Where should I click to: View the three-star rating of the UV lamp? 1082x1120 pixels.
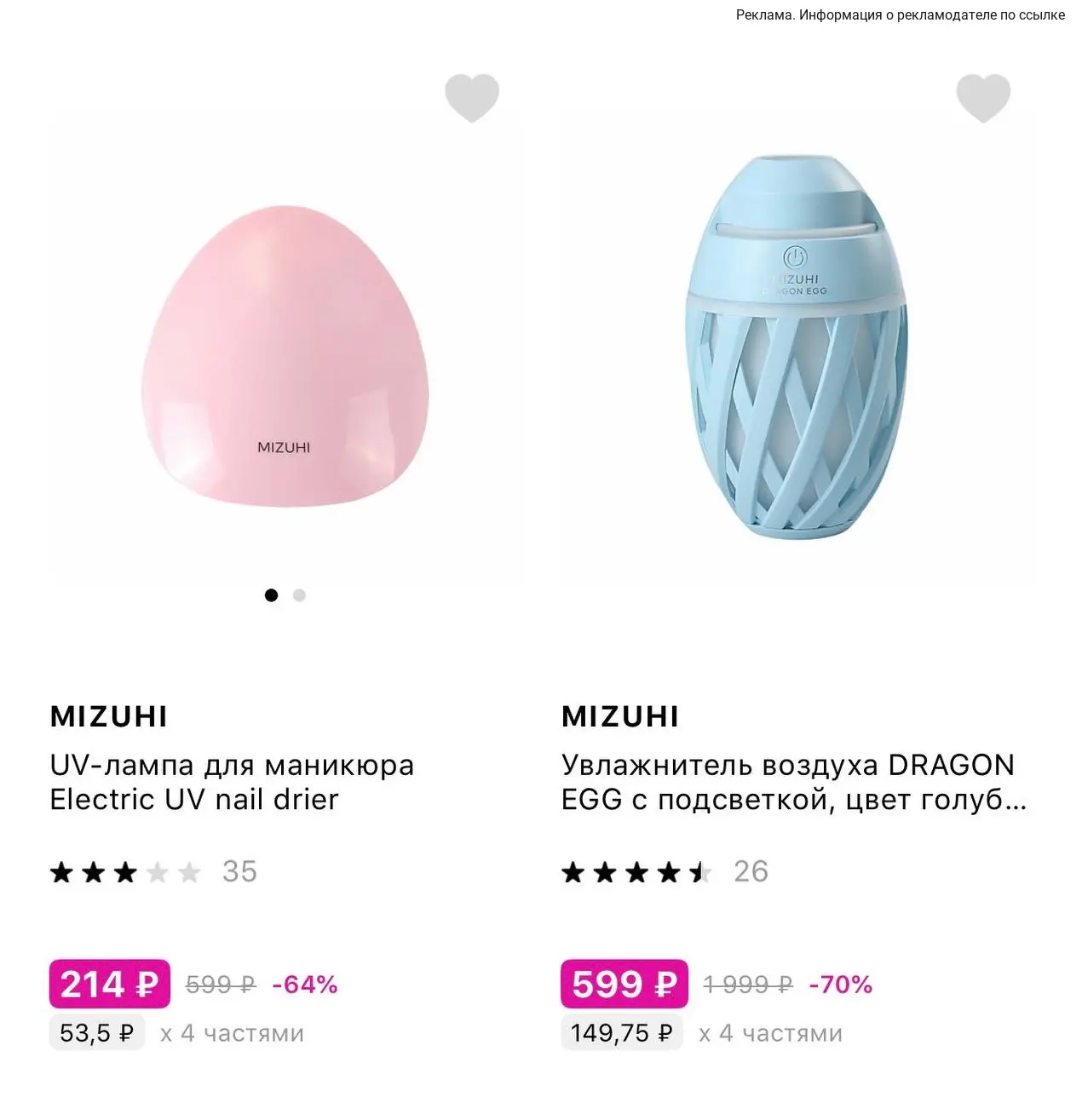click(x=125, y=872)
